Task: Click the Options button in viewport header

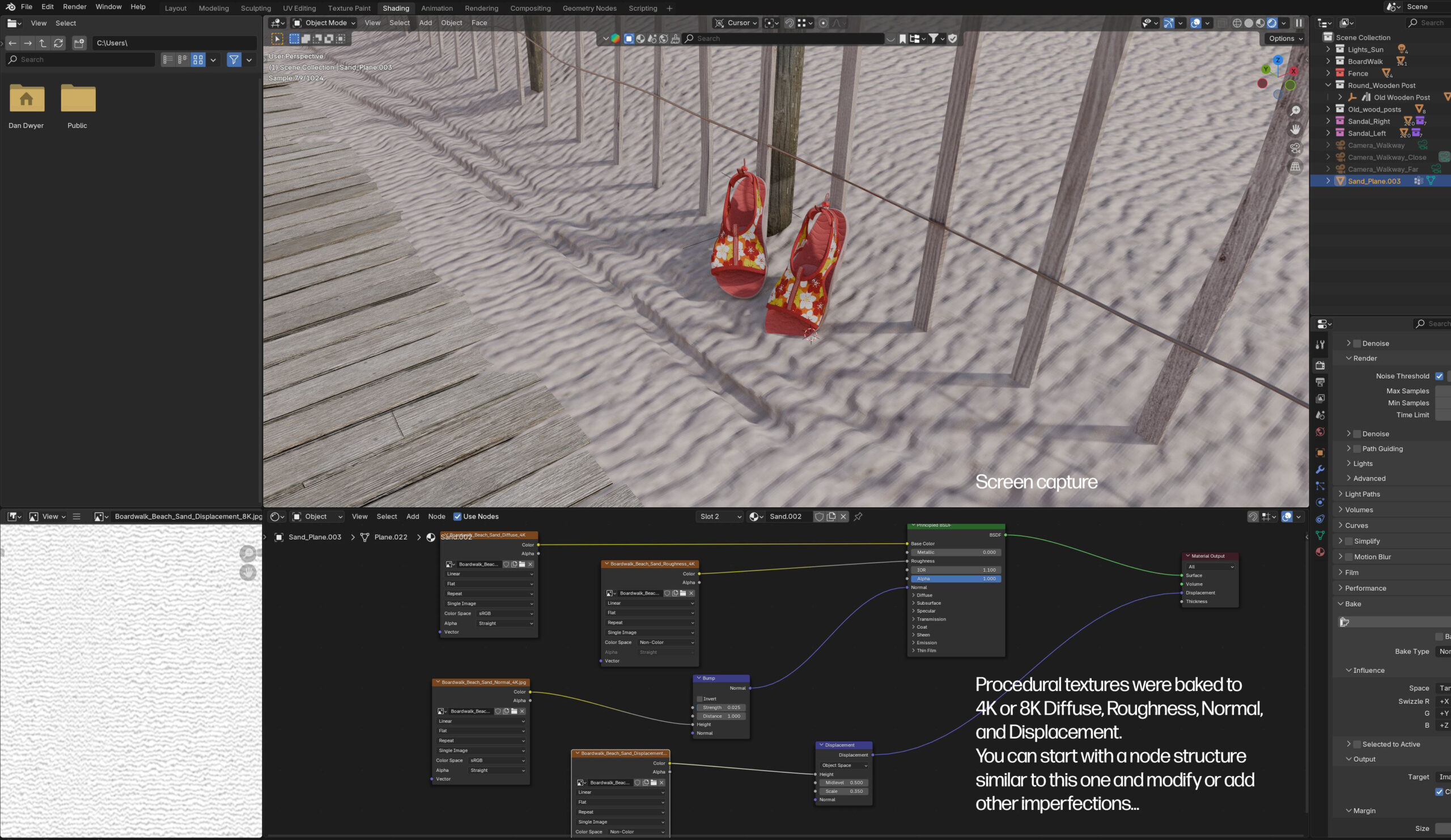Action: 1283,39
